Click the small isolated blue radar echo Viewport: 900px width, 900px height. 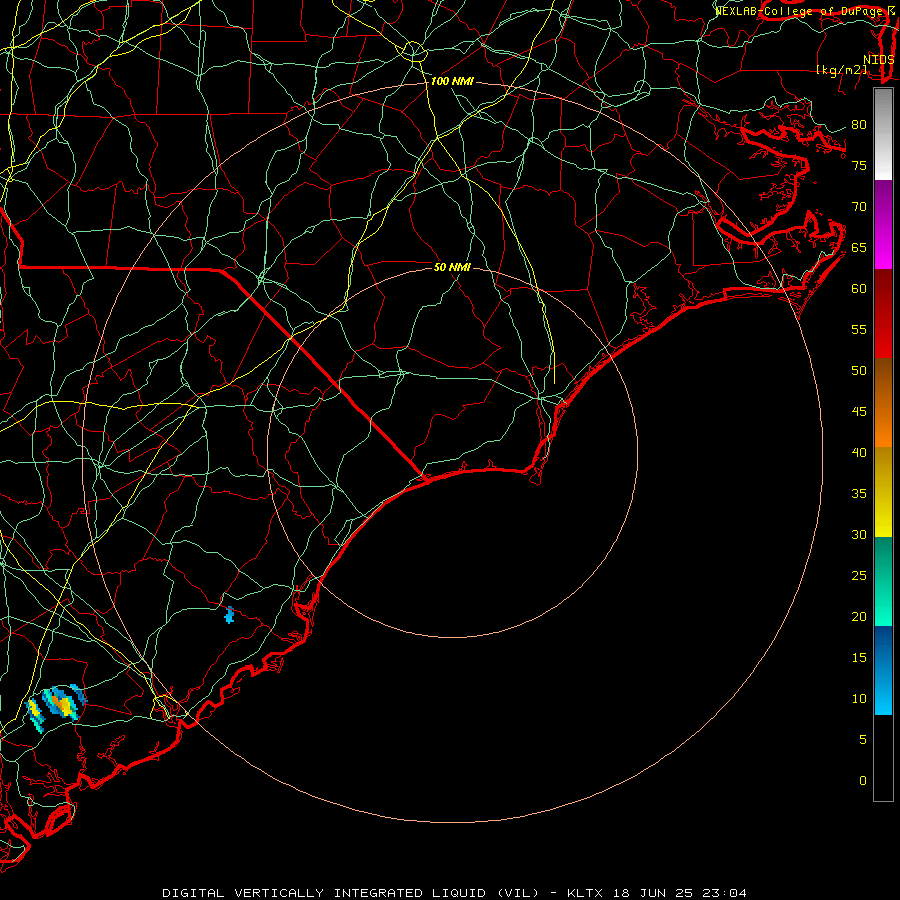230,615
